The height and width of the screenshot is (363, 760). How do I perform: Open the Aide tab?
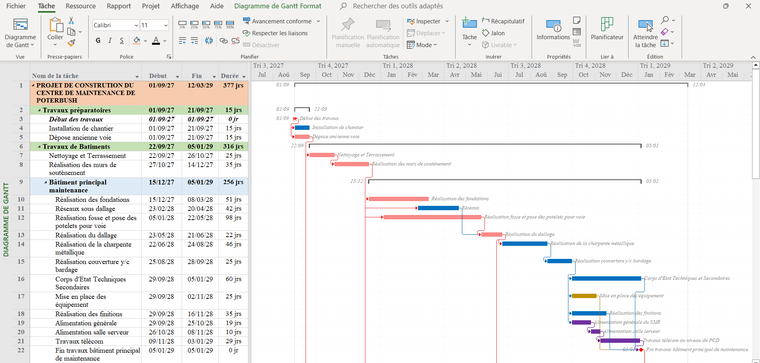point(217,6)
